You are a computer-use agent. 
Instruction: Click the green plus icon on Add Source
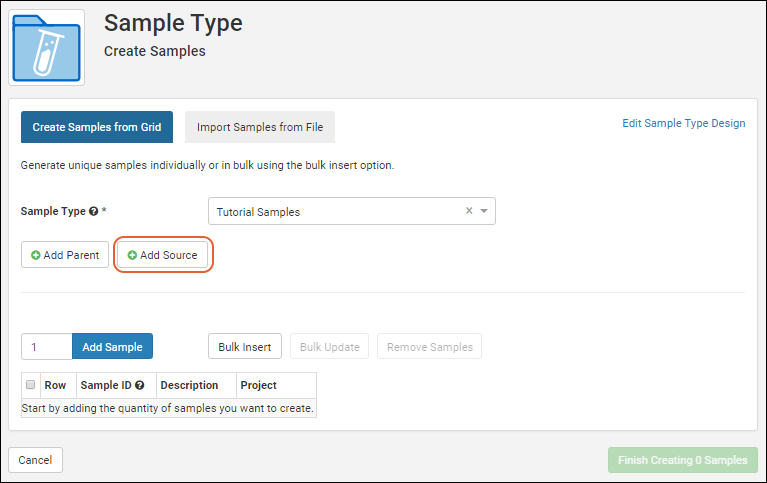tap(132, 255)
